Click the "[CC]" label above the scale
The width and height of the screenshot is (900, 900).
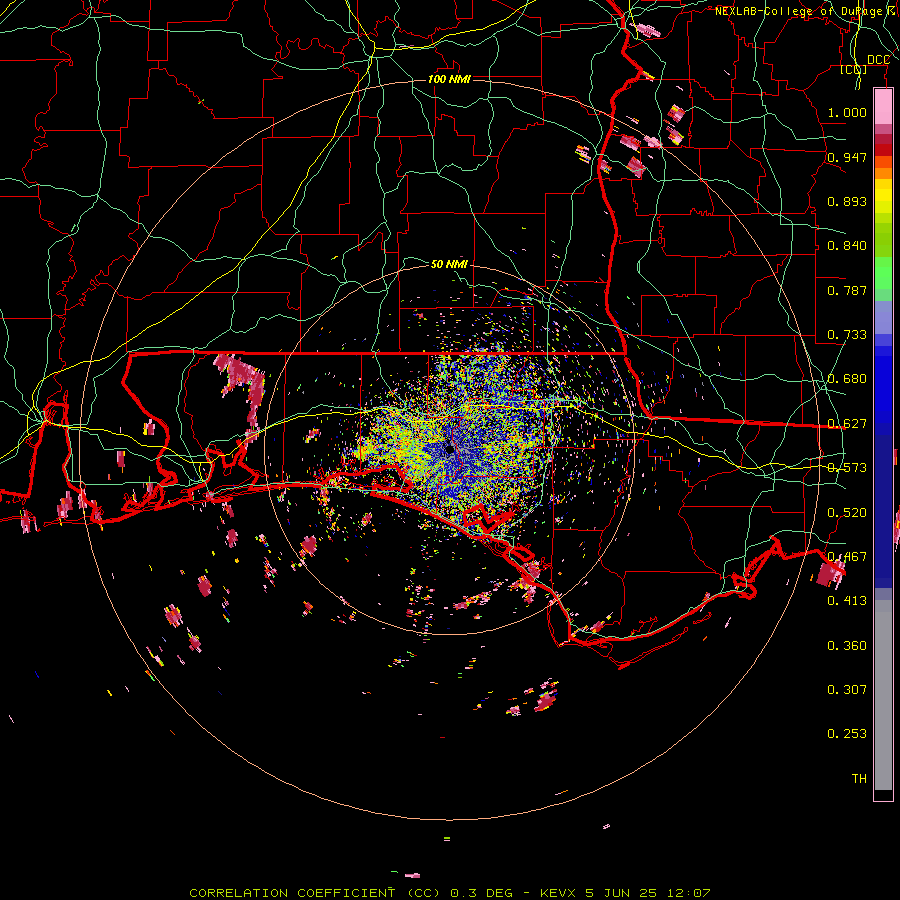coord(854,69)
